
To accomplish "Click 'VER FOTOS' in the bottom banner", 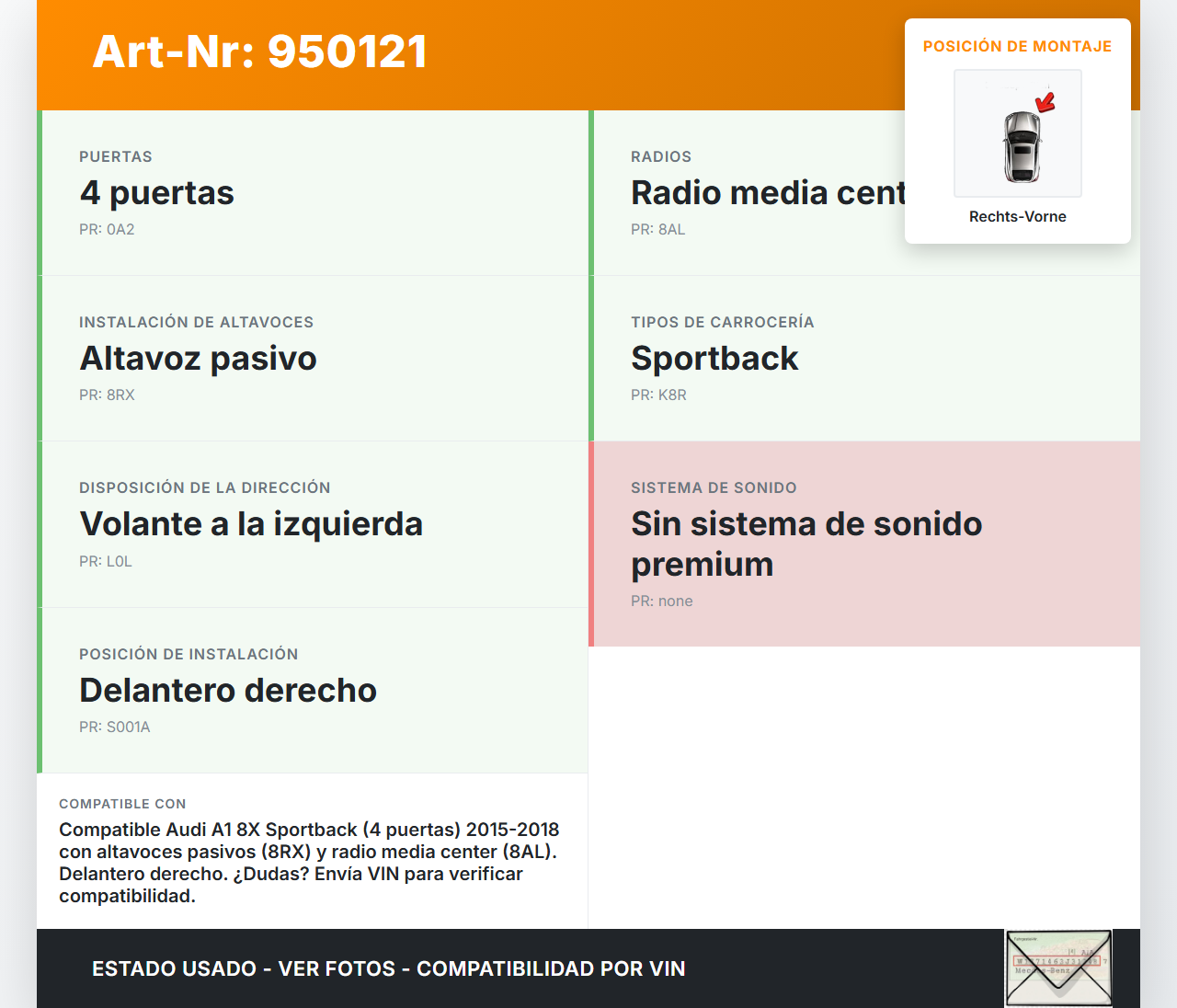I will [x=337, y=968].
